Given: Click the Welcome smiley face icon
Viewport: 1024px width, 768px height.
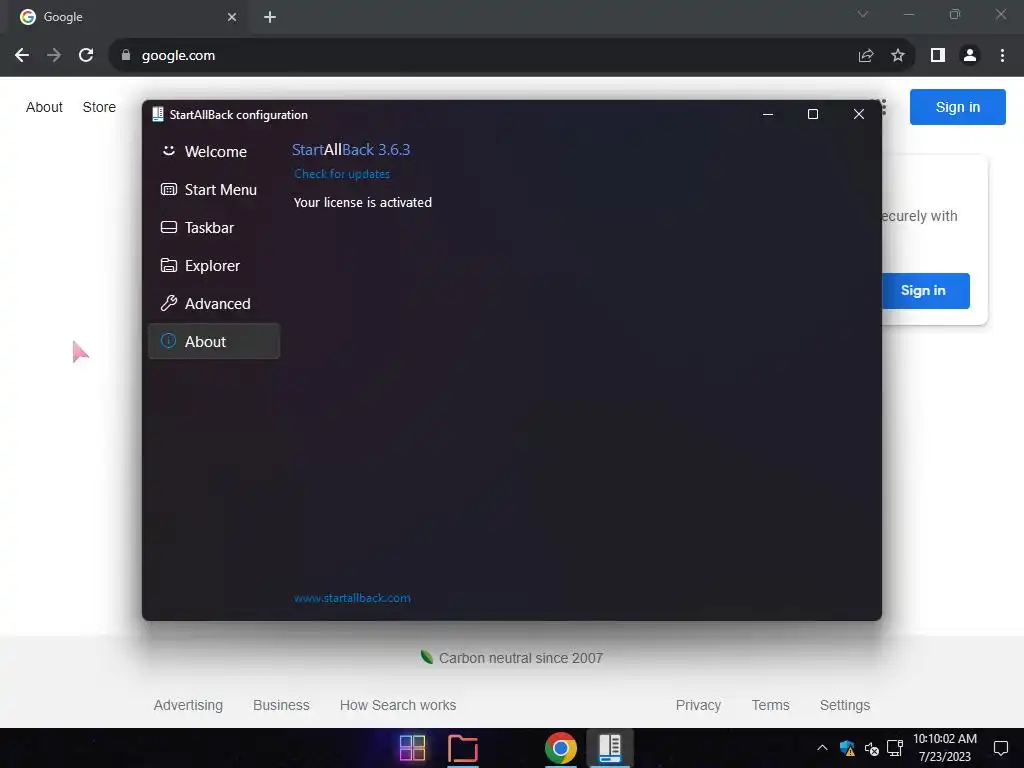Looking at the screenshot, I should point(168,151).
